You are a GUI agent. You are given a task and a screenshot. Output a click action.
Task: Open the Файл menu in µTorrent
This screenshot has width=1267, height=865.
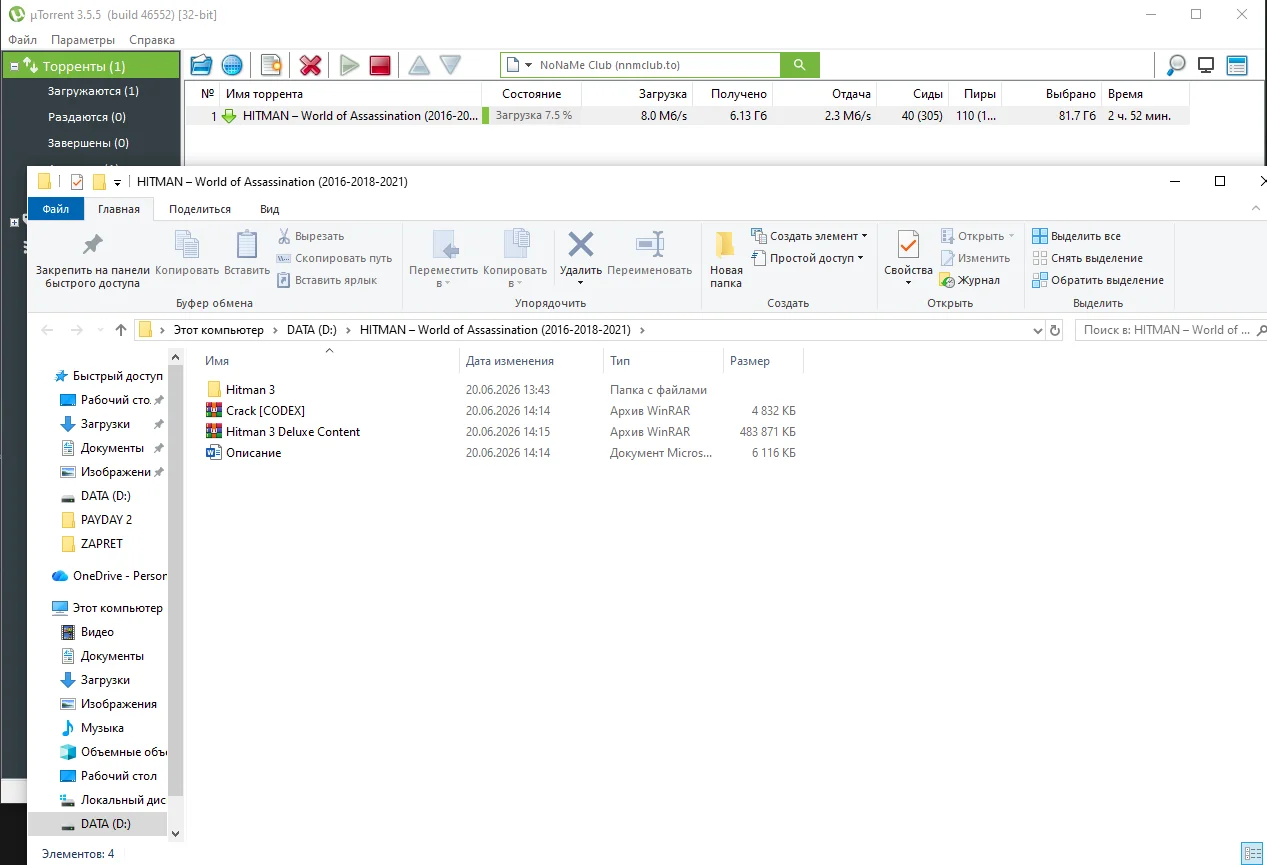pyautogui.click(x=23, y=40)
